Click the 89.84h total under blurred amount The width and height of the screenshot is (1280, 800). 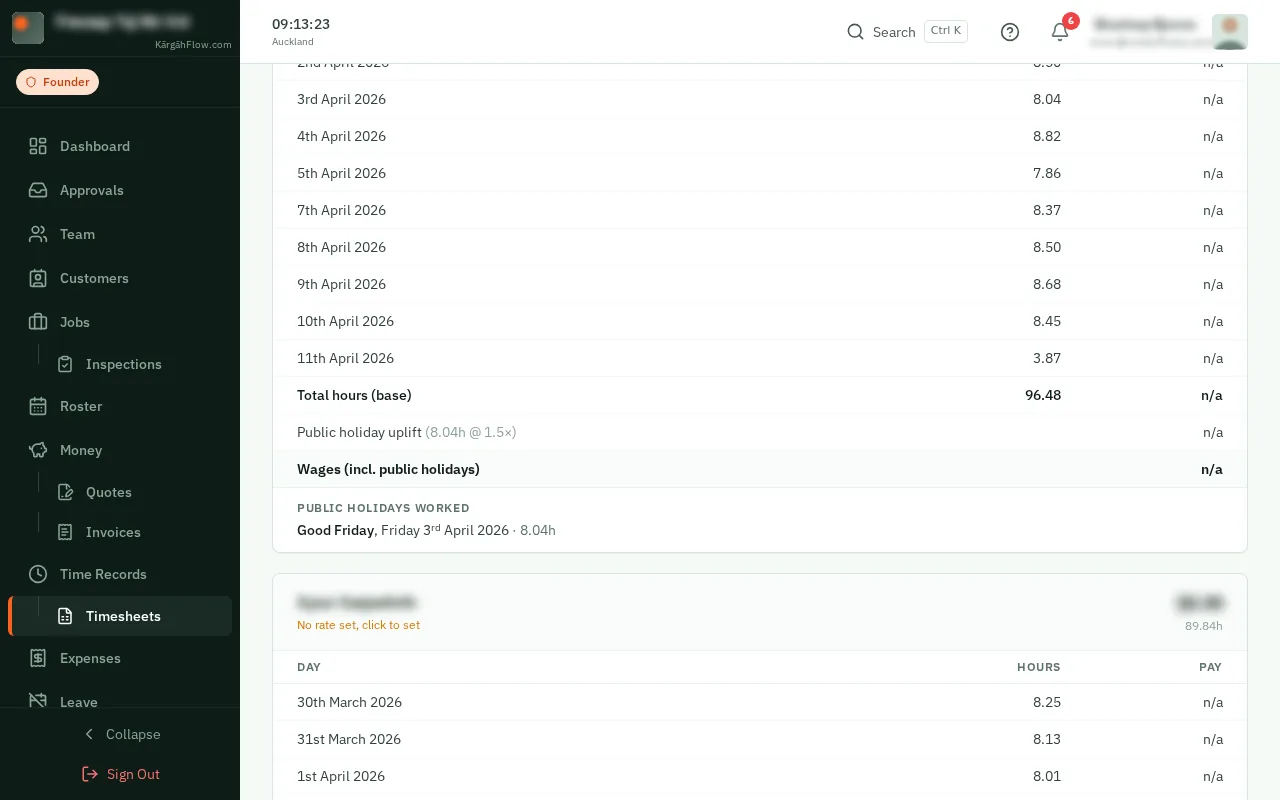pyautogui.click(x=1204, y=626)
